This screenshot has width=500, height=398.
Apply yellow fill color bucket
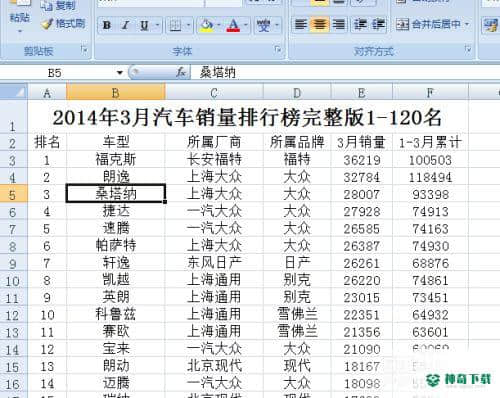[x=207, y=25]
